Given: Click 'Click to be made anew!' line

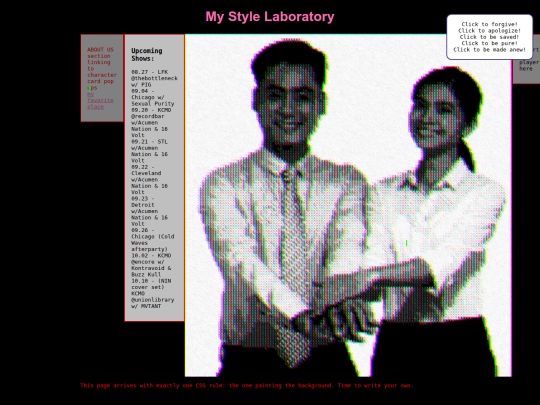Looking at the screenshot, I should (489, 50).
